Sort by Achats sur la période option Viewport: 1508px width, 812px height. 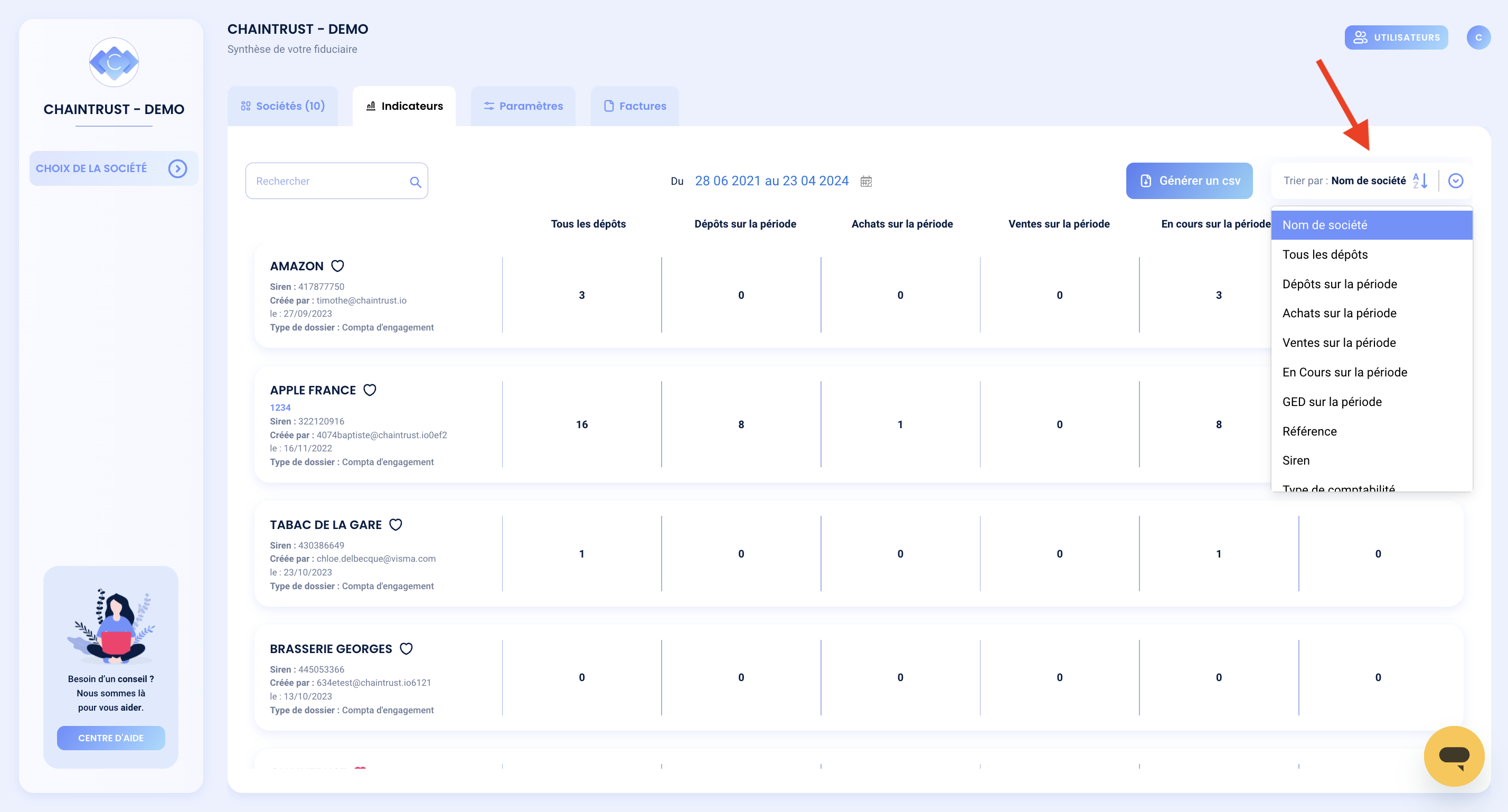1371,313
